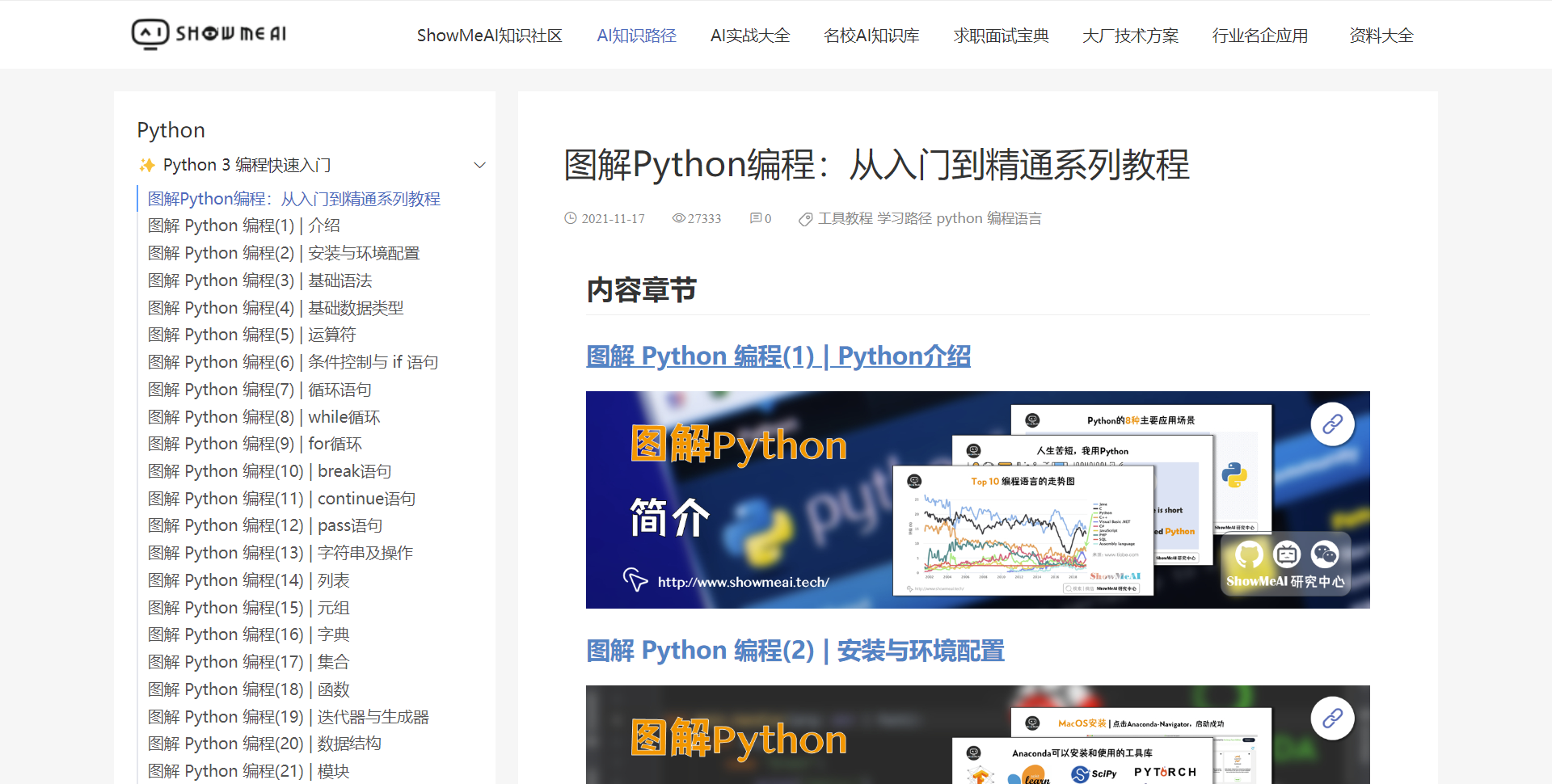Click the sparkle icon beside Python 3 编程快速入门
The width and height of the screenshot is (1552, 784).
[x=147, y=165]
